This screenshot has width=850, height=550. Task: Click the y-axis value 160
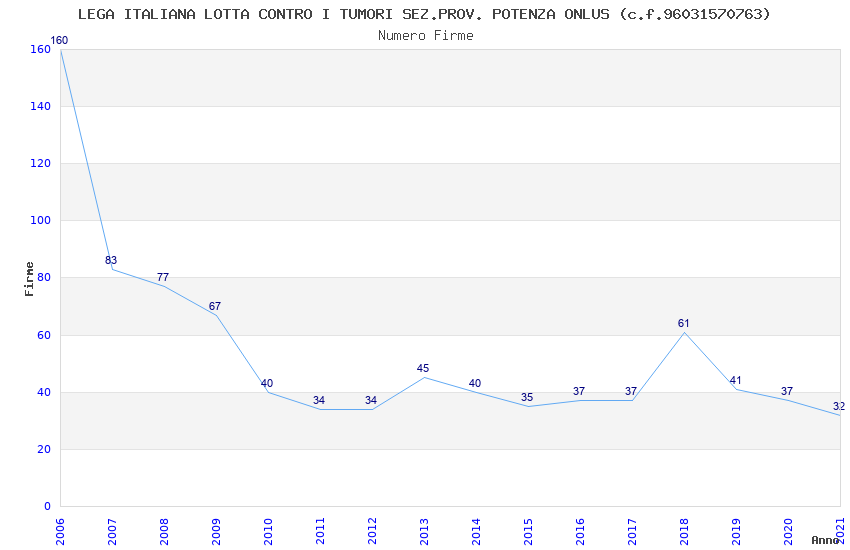(x=41, y=49)
